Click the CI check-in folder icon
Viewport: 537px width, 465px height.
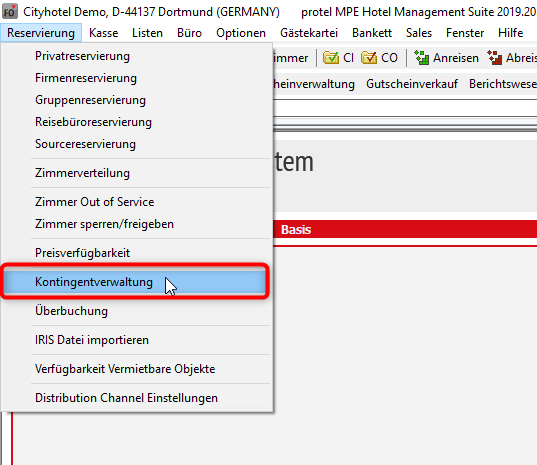[330, 58]
